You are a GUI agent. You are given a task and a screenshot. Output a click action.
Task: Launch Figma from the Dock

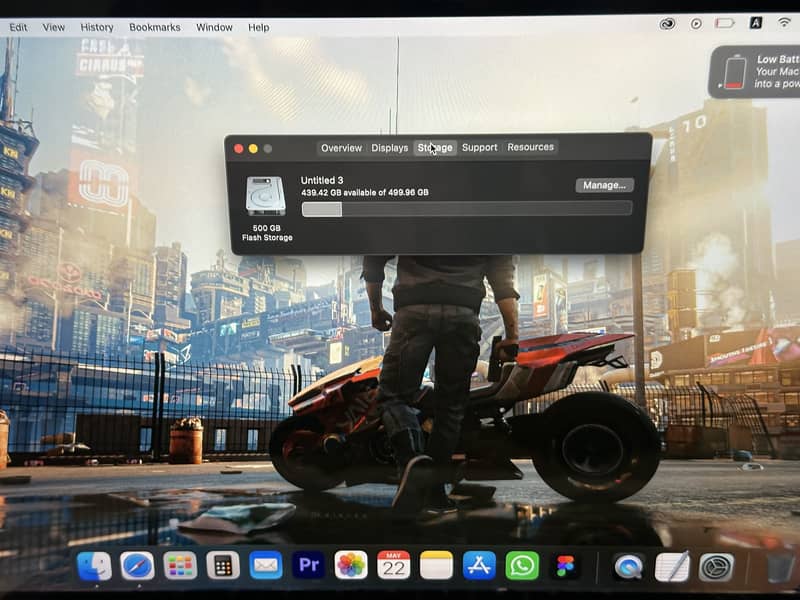pos(565,566)
